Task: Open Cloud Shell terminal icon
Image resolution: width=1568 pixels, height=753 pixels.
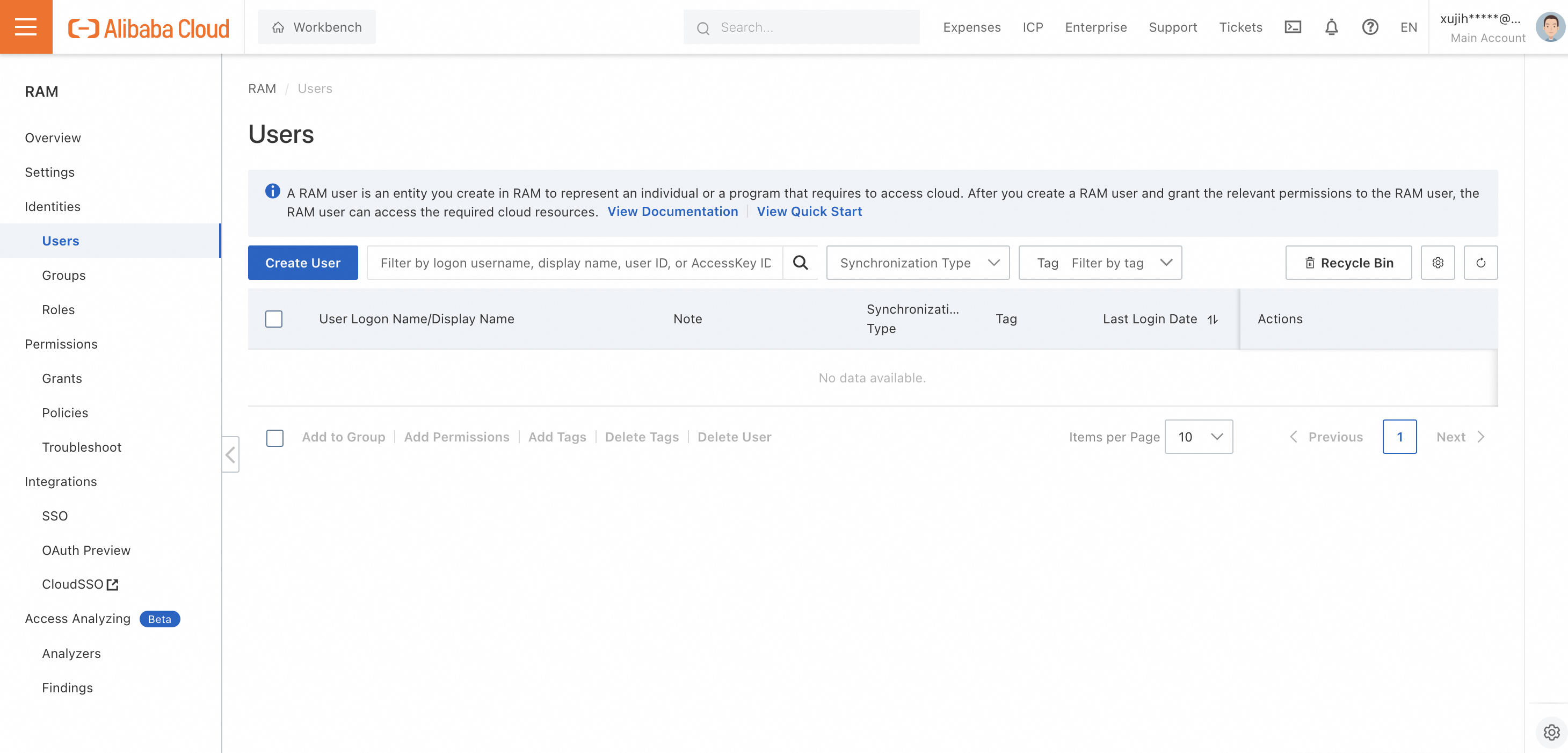Action: click(x=1293, y=27)
